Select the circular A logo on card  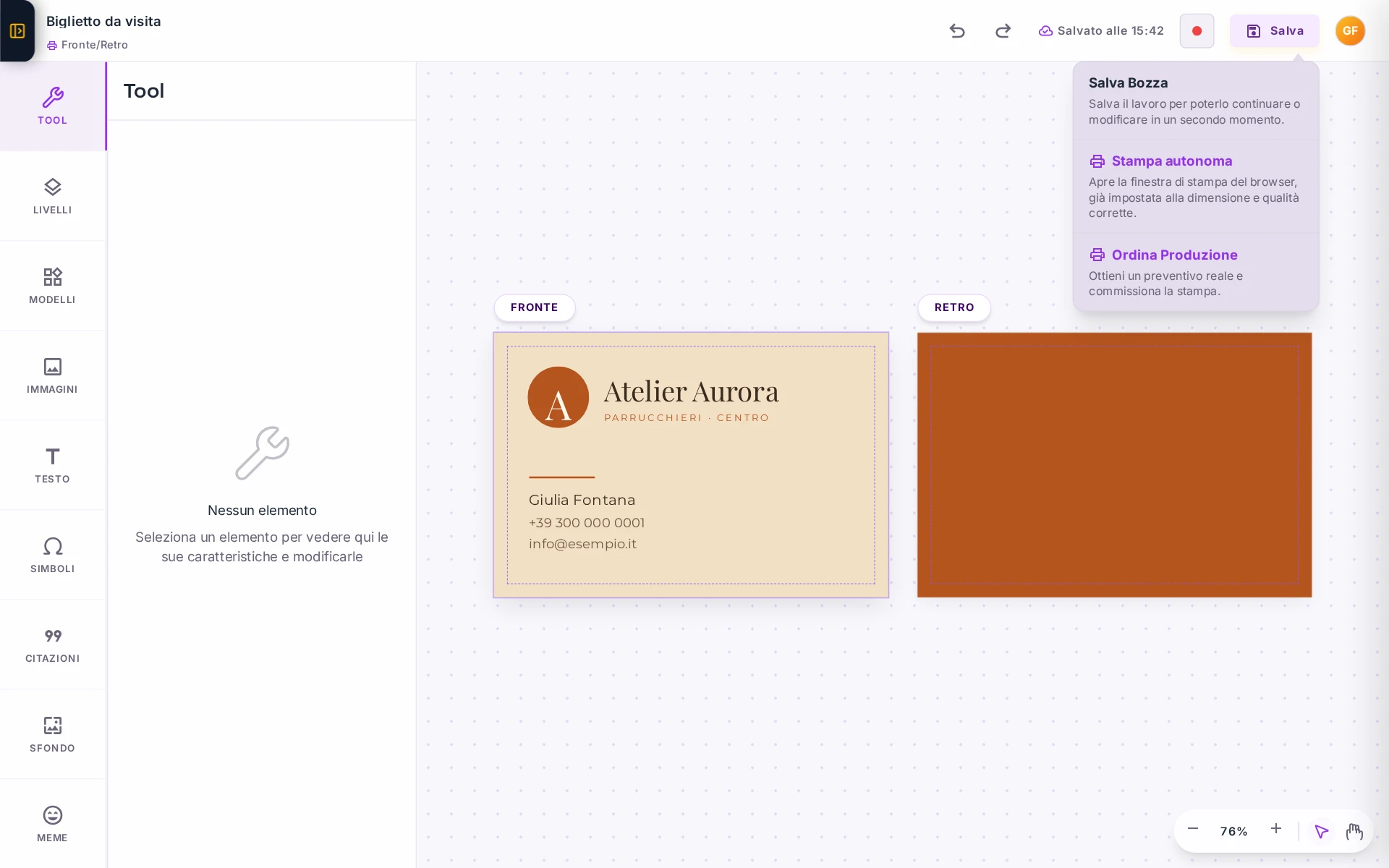tap(558, 397)
